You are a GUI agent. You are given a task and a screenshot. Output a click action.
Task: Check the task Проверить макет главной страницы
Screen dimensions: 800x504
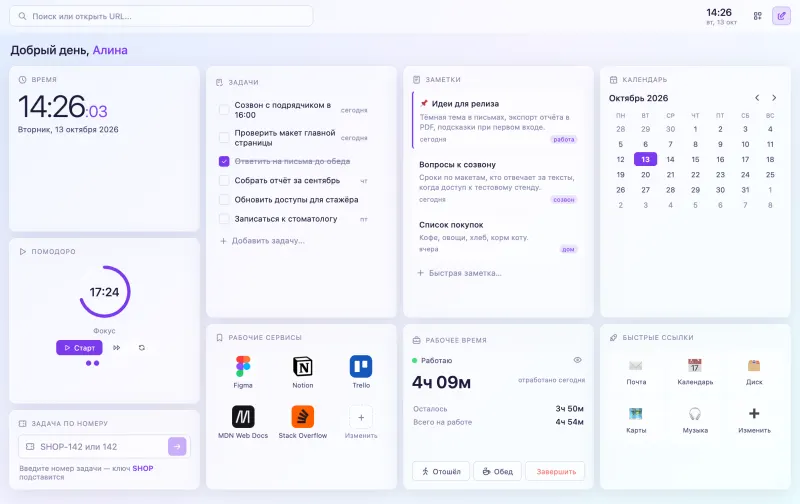click(x=224, y=138)
